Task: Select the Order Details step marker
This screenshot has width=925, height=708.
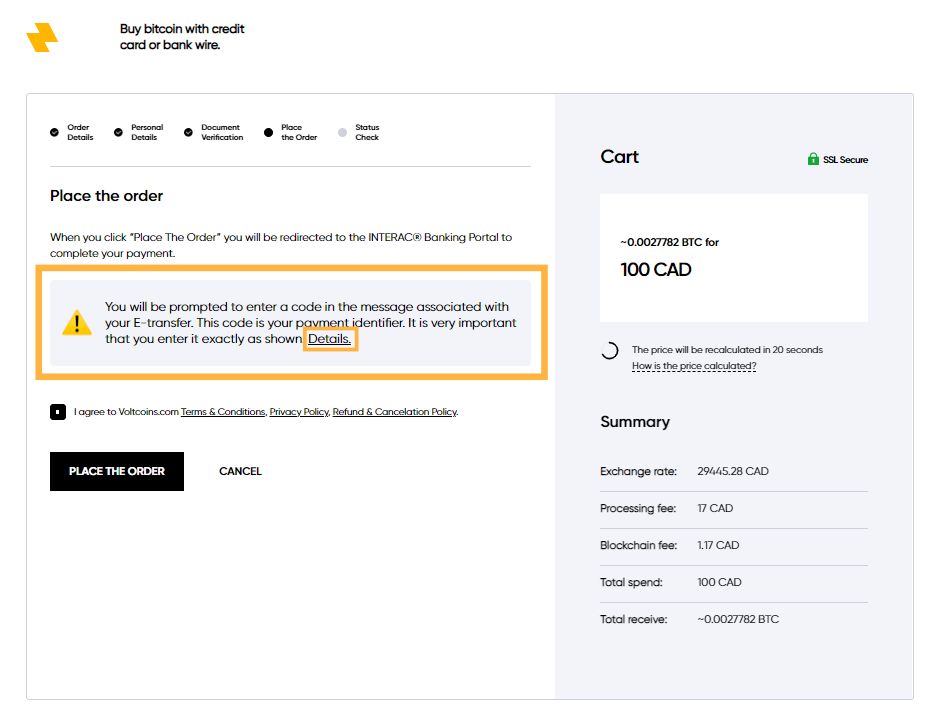Action: (x=54, y=132)
